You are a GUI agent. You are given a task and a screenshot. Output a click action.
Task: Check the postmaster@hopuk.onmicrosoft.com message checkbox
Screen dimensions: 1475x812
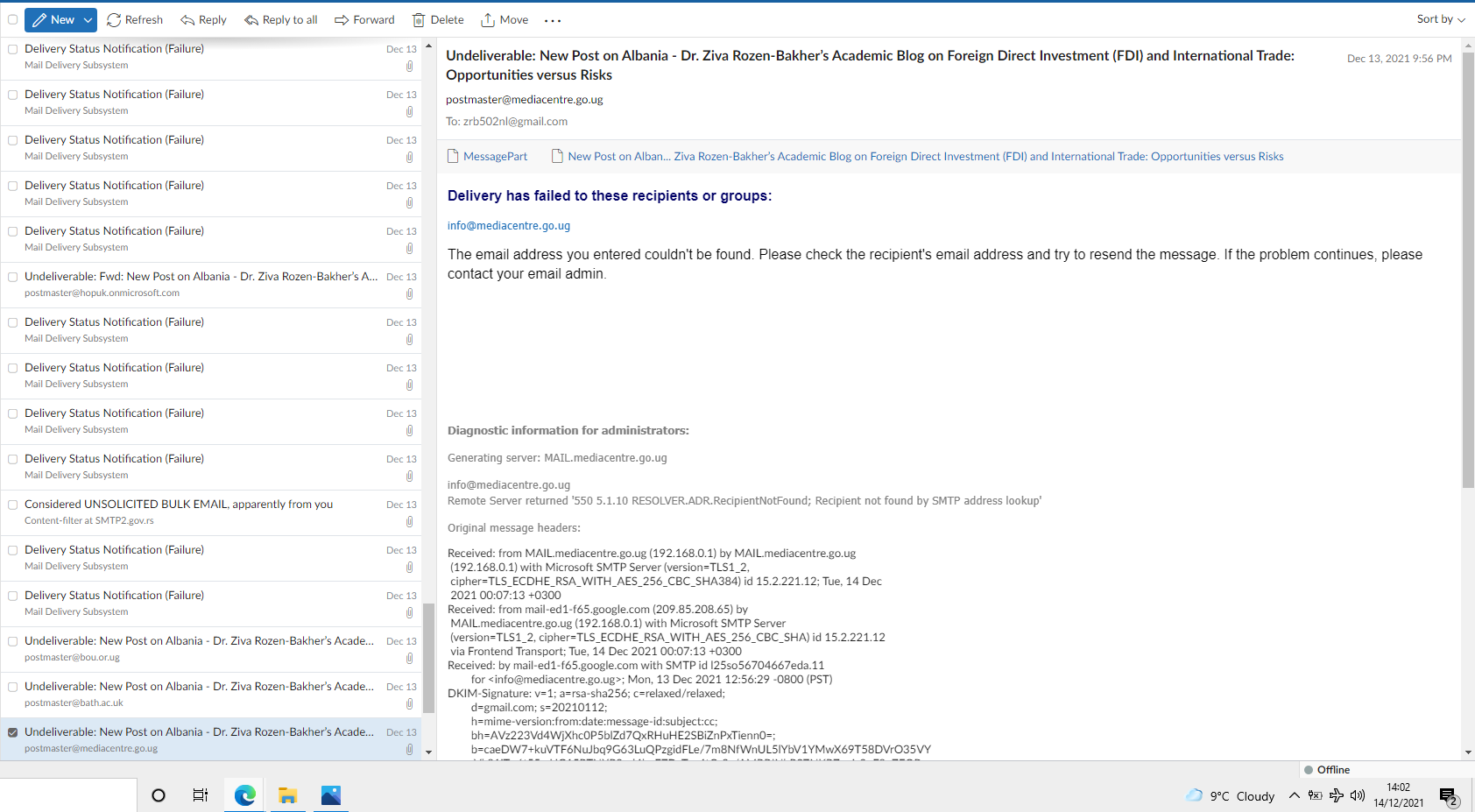pos(13,277)
